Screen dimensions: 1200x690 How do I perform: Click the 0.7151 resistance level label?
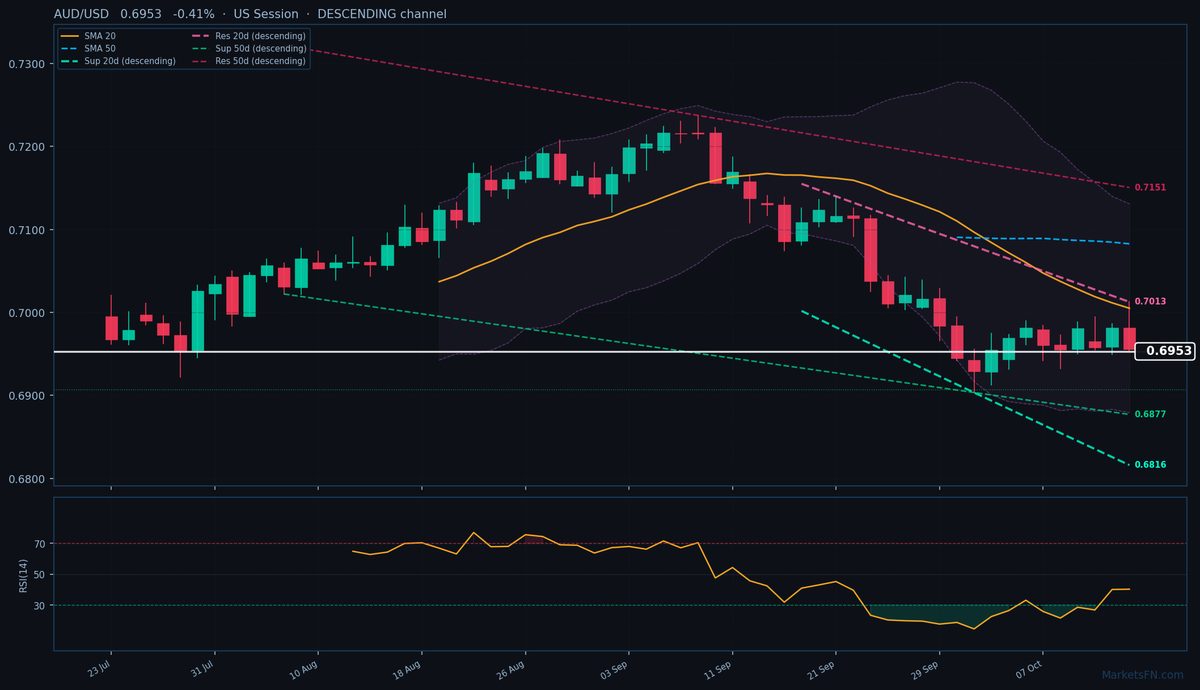tap(1150, 188)
